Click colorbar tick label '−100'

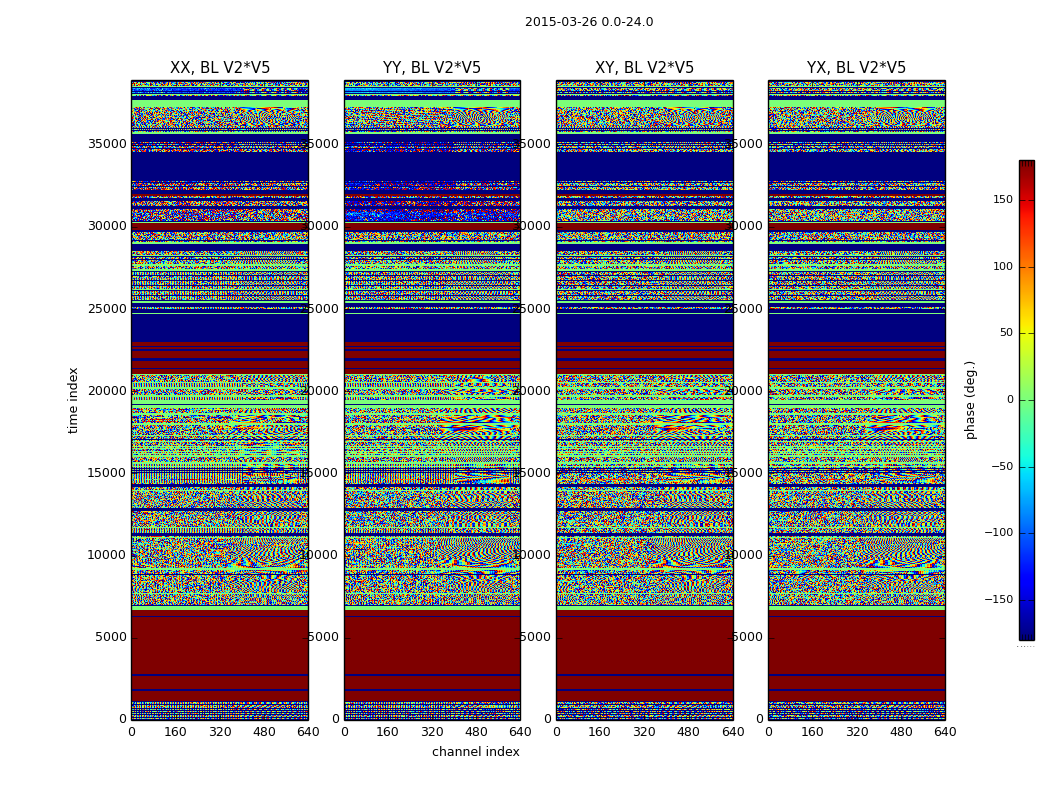pyautogui.click(x=998, y=533)
